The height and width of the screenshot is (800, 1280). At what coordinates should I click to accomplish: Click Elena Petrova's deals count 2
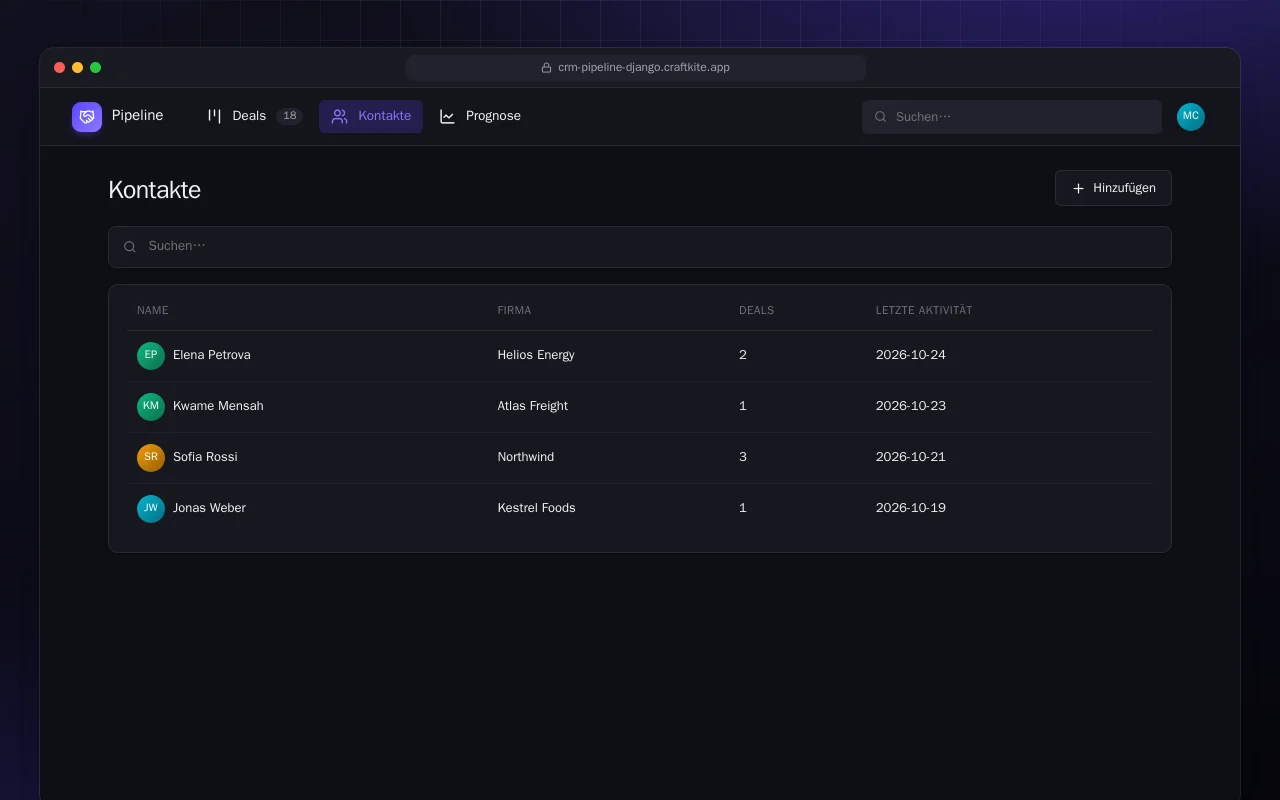743,355
